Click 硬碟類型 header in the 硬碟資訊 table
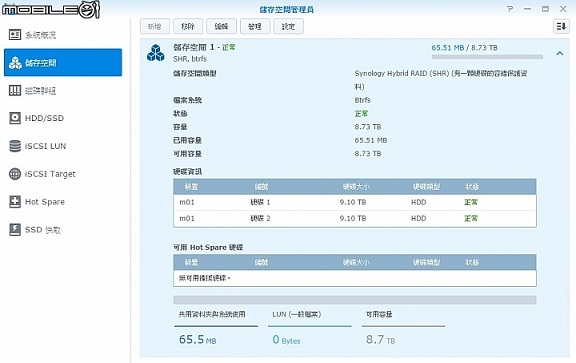Screen dimensions: 576x363 point(426,187)
